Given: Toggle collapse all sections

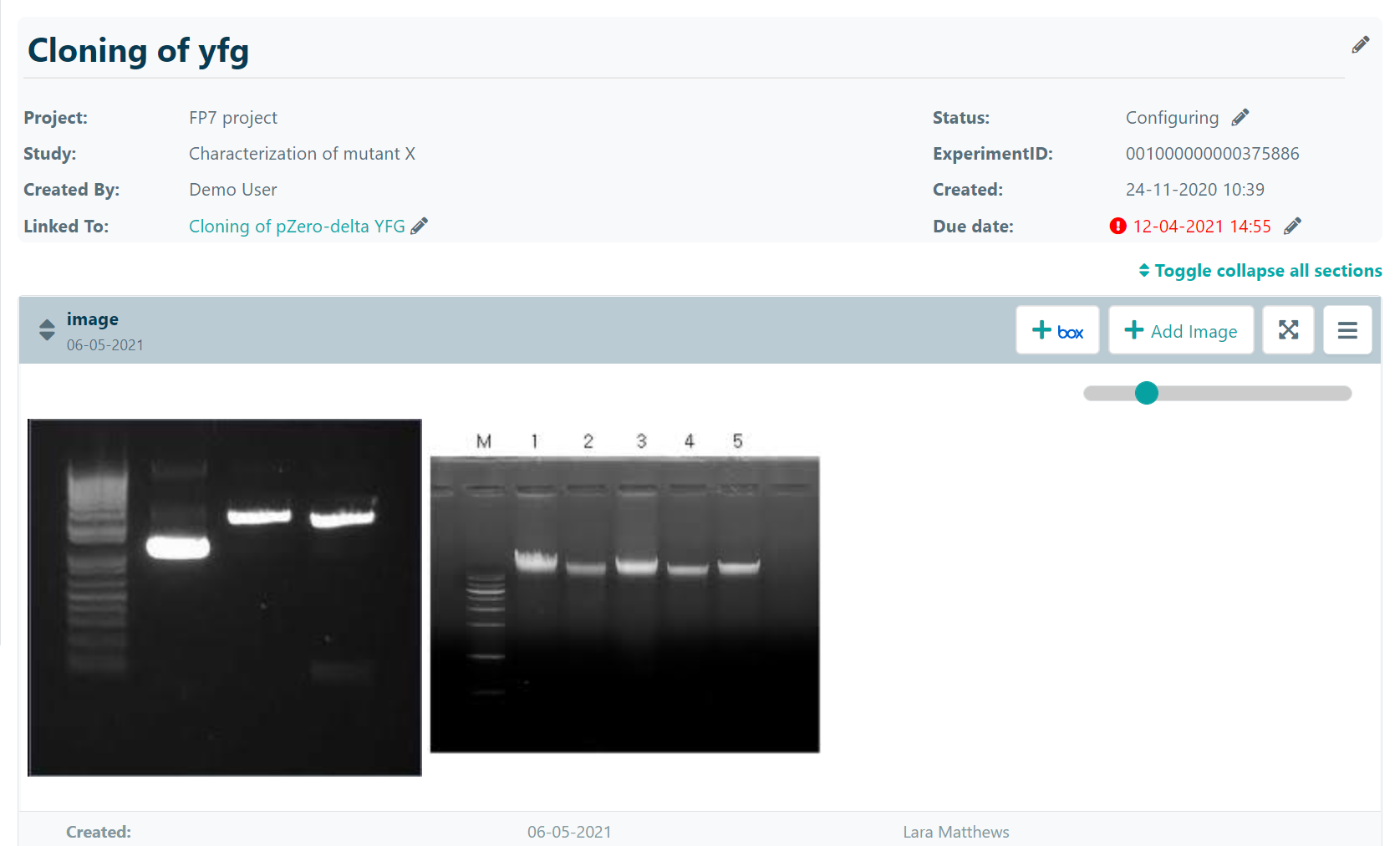Looking at the screenshot, I should coord(1260,271).
